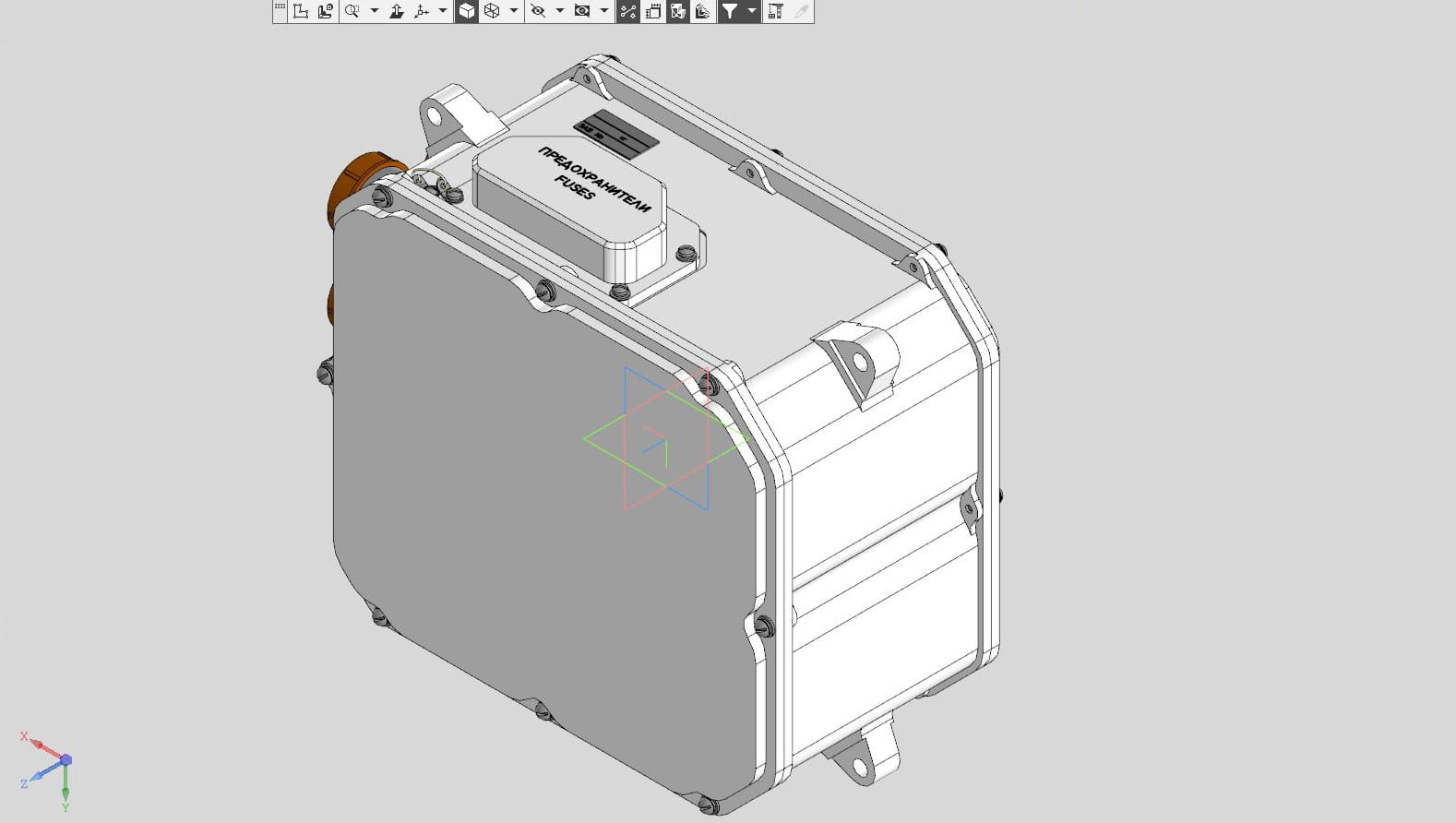Toggle wireframe cube display mode
Image resolution: width=1456 pixels, height=823 pixels.
[492, 11]
